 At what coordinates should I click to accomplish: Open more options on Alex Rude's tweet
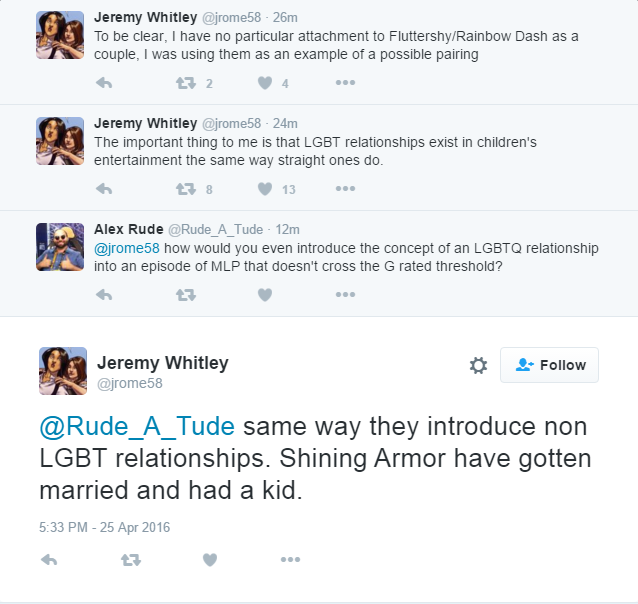[345, 294]
